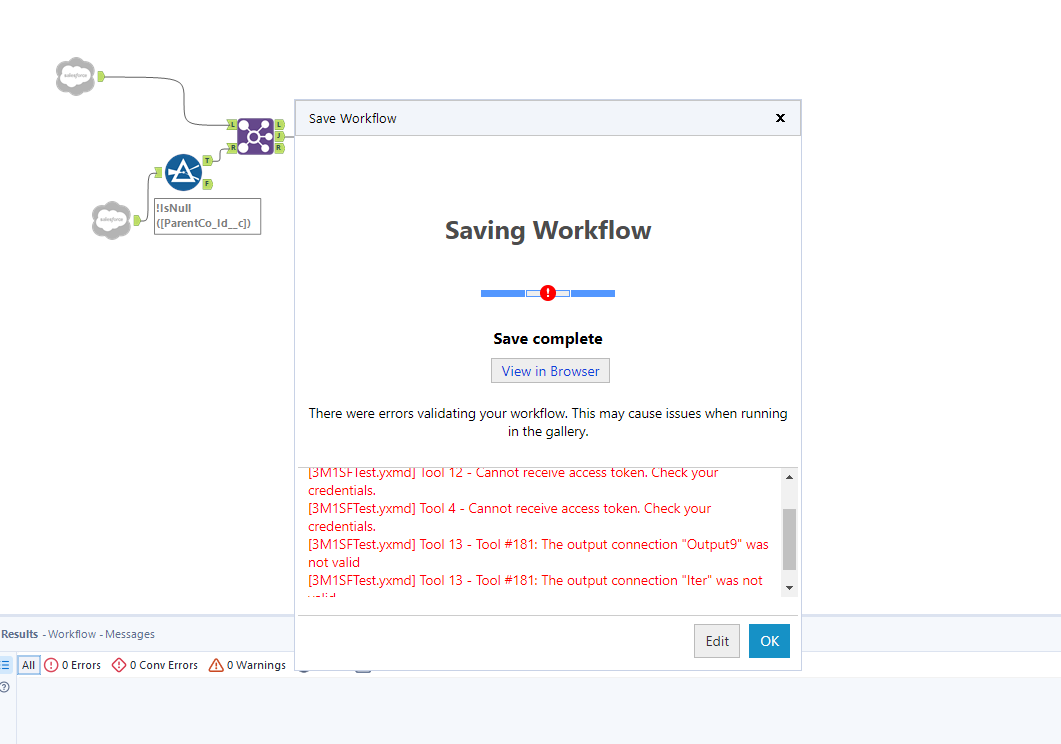Click the Results messages list icon
The width and height of the screenshot is (1061, 744).
(x=5, y=665)
